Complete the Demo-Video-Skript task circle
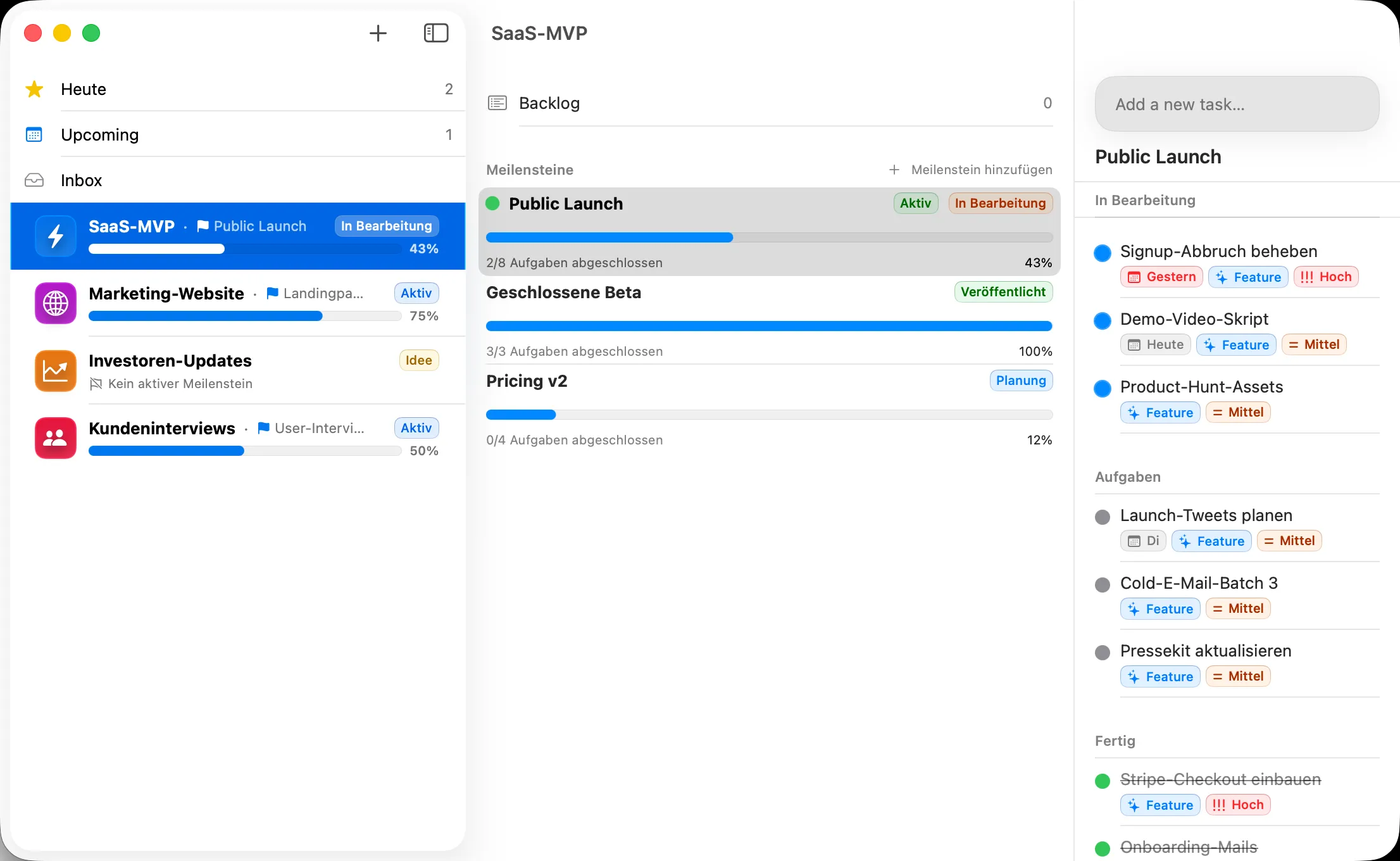Image resolution: width=1400 pixels, height=861 pixels. click(1103, 321)
